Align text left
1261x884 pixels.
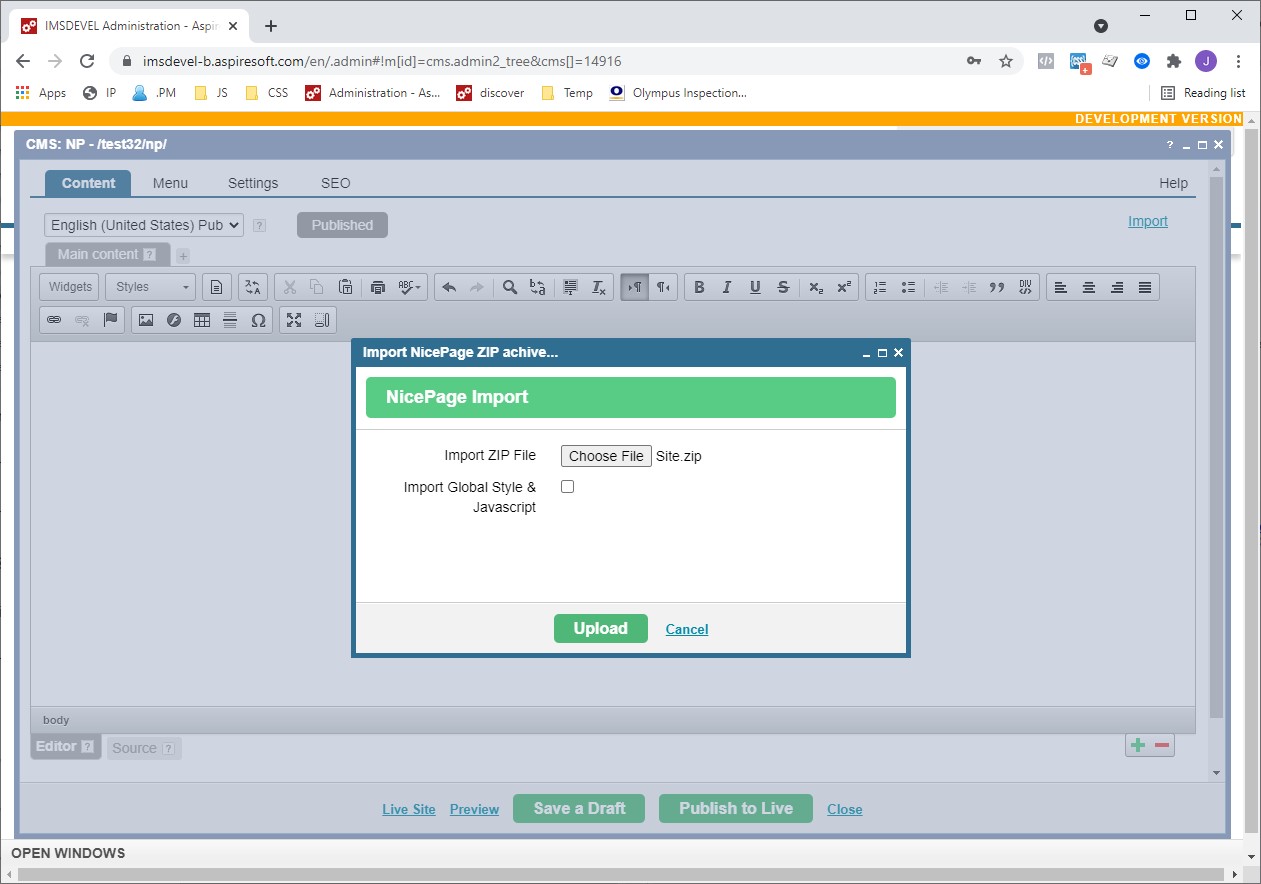click(x=1061, y=288)
